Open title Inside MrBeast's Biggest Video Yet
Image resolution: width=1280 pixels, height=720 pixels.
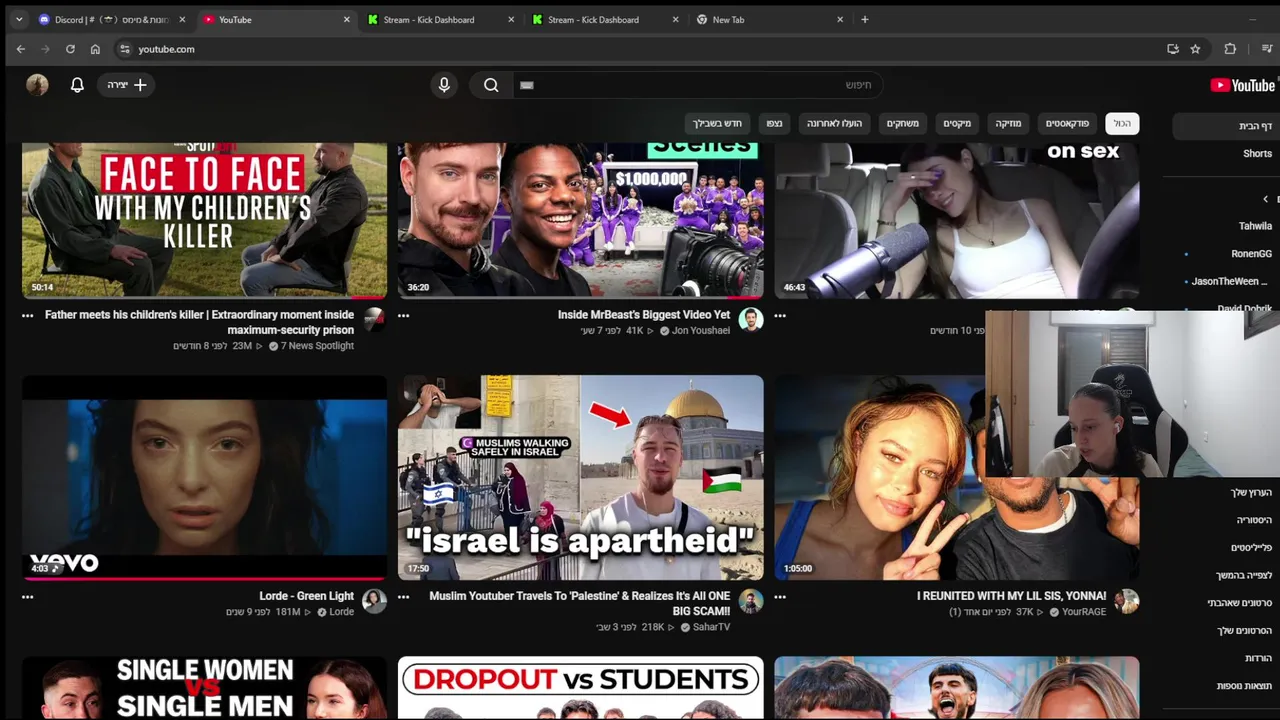click(x=644, y=315)
